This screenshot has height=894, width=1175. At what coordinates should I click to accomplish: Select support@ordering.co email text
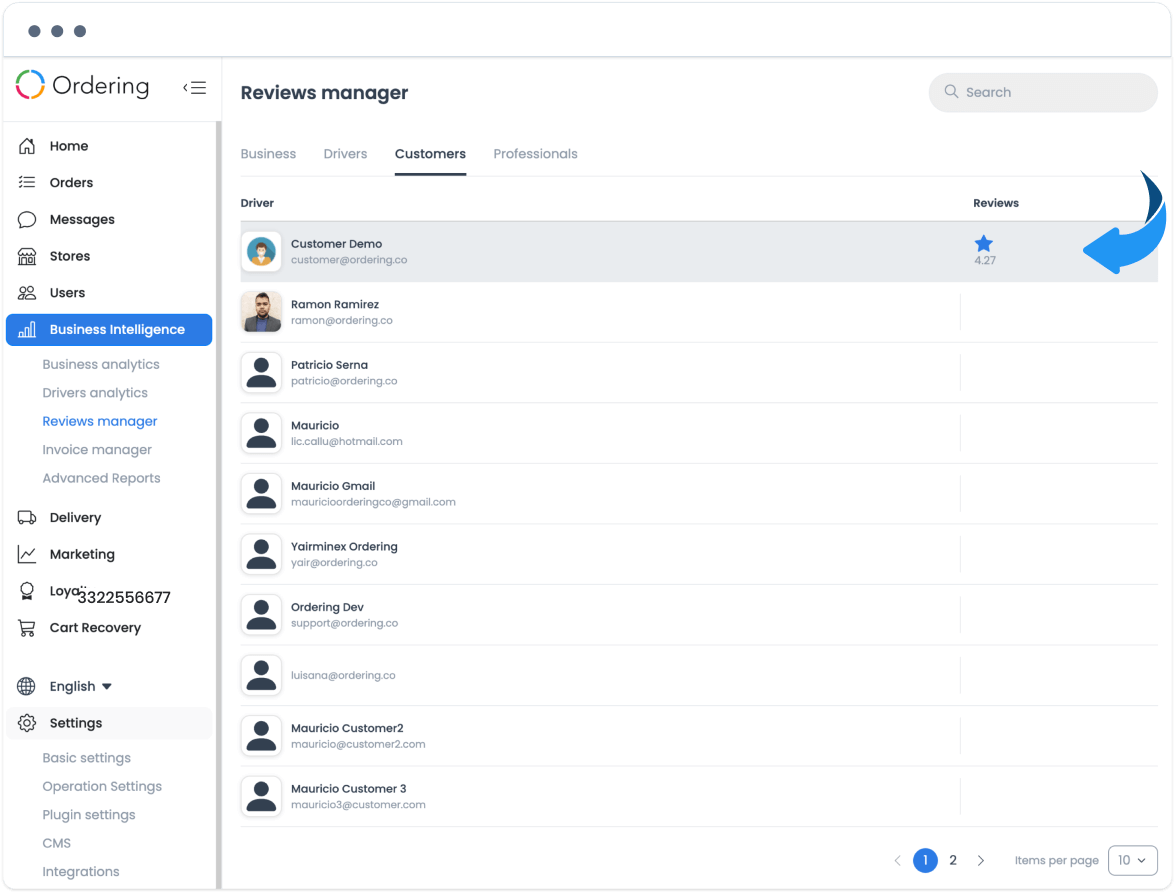pos(344,623)
